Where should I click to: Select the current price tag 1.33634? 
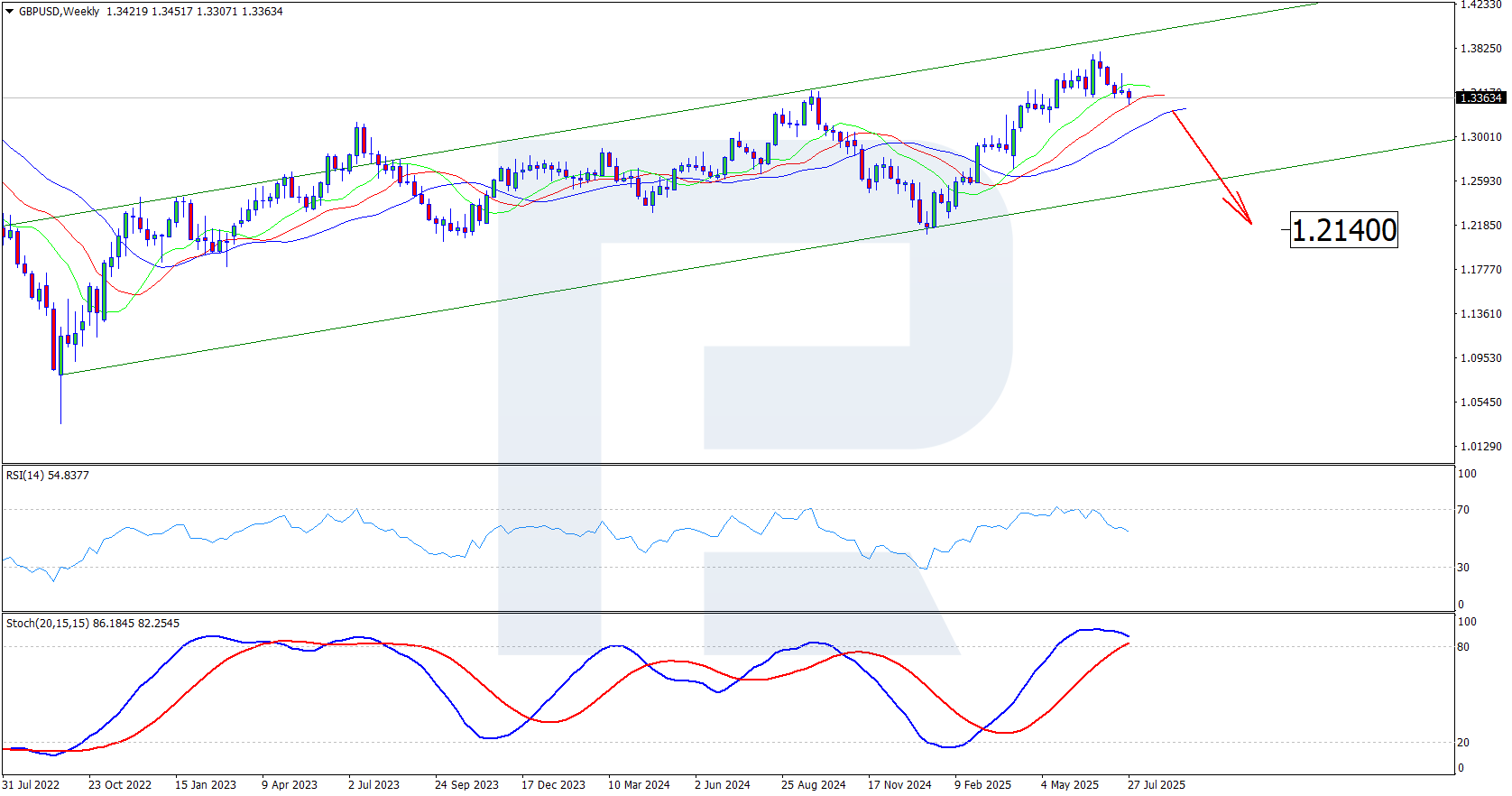(1480, 97)
